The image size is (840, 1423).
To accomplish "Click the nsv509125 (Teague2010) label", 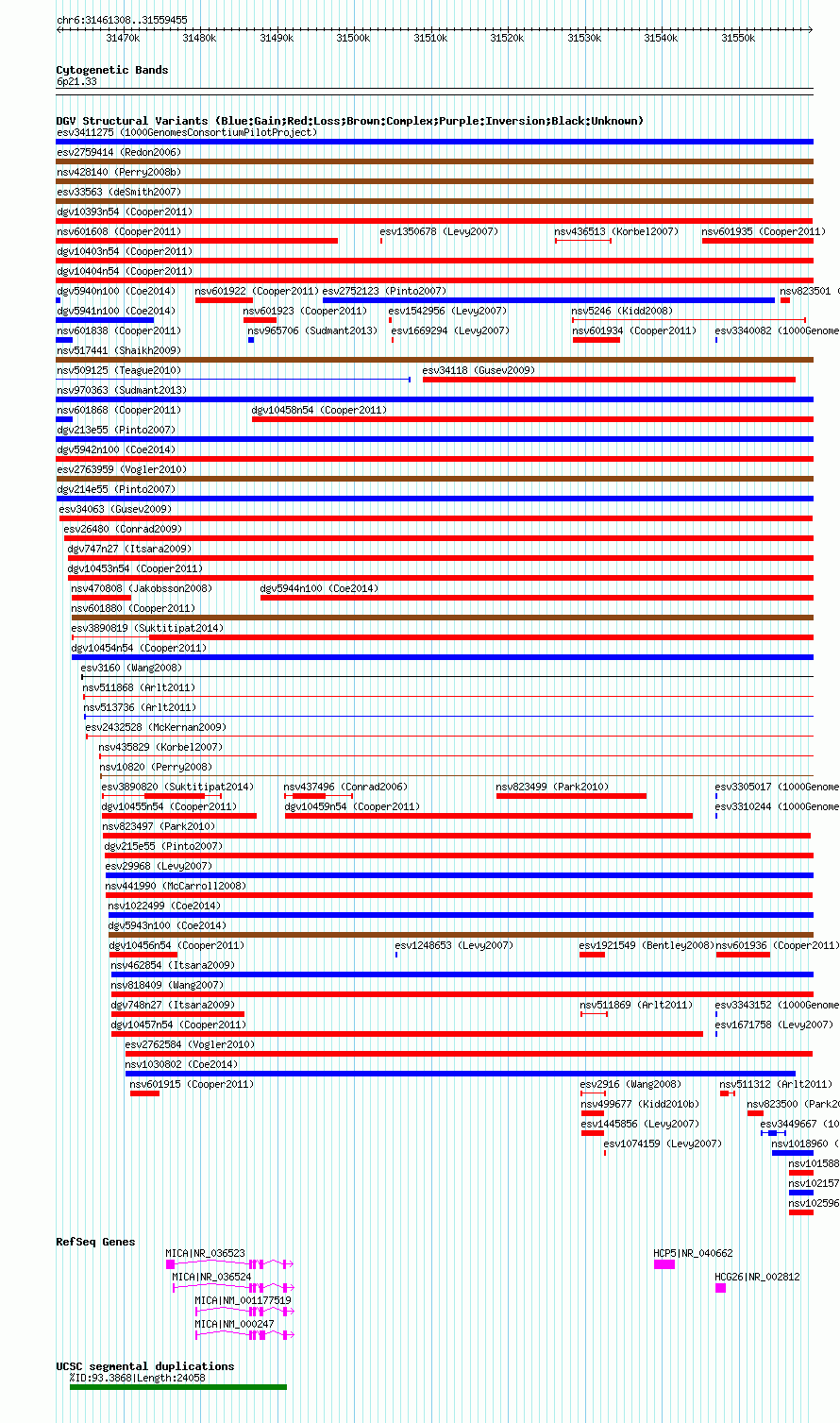I will [119, 370].
